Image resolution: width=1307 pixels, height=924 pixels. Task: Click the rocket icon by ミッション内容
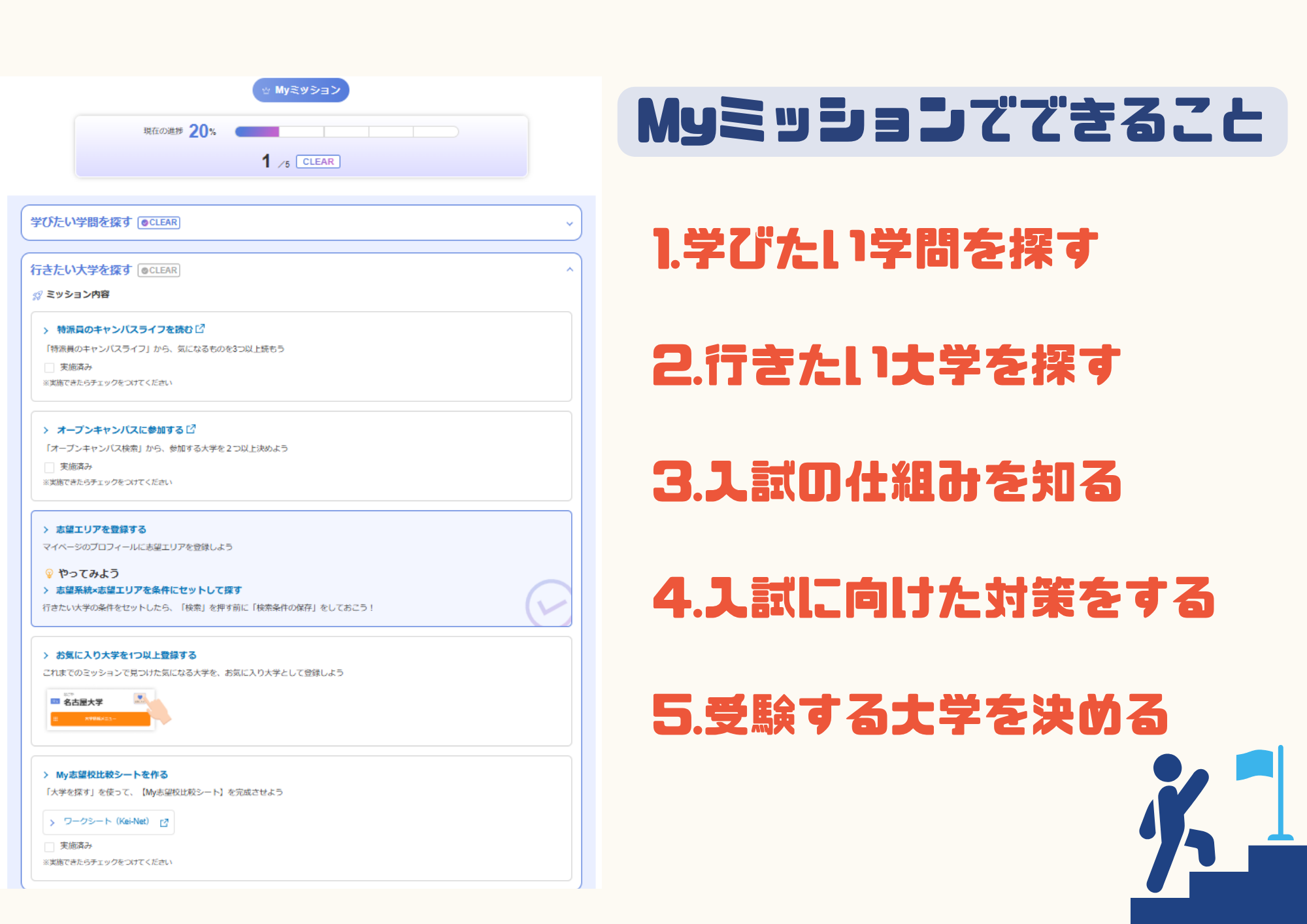(37, 295)
